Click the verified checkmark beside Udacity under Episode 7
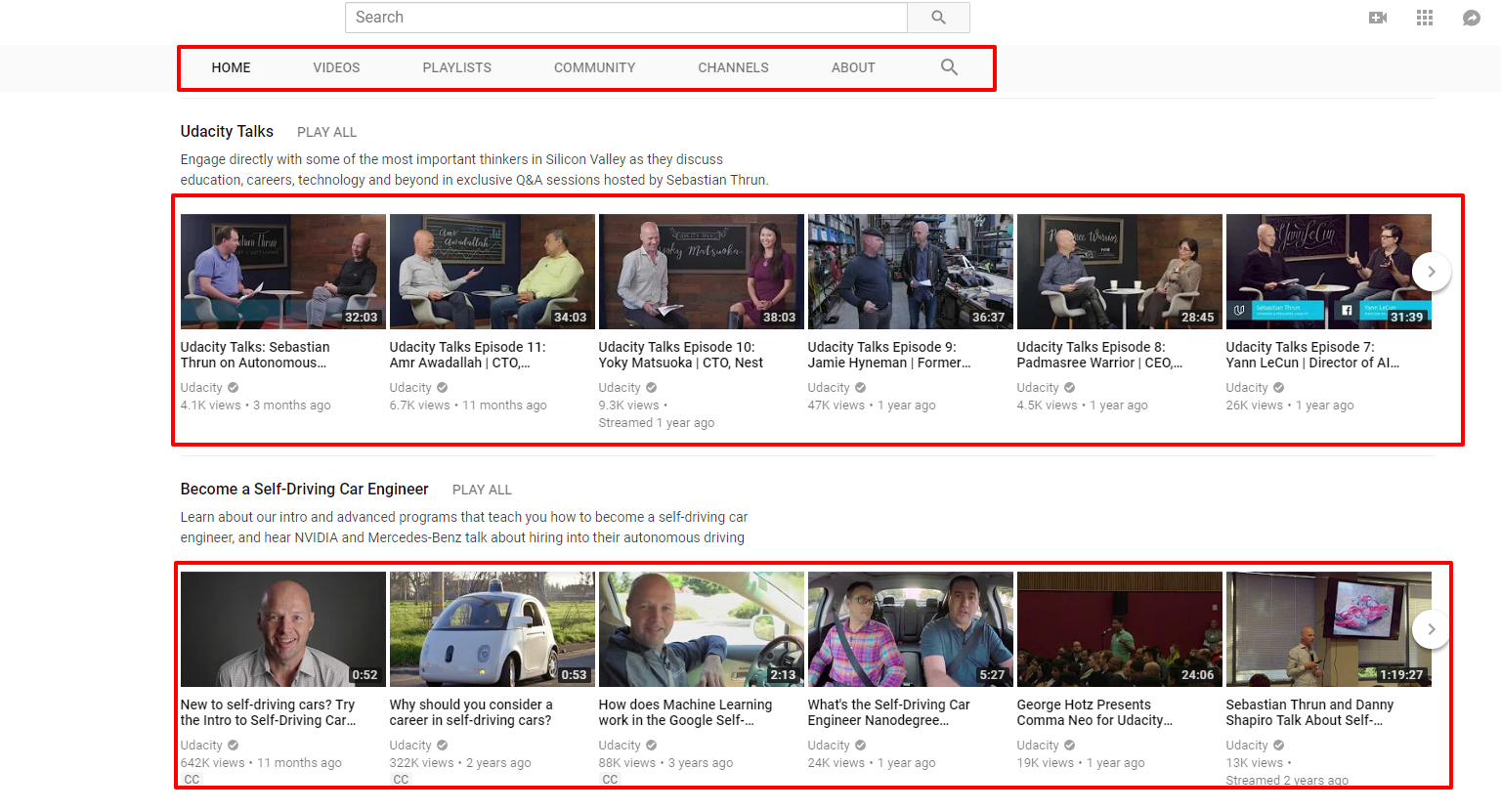The height and width of the screenshot is (812, 1501). pyautogui.click(x=1278, y=388)
